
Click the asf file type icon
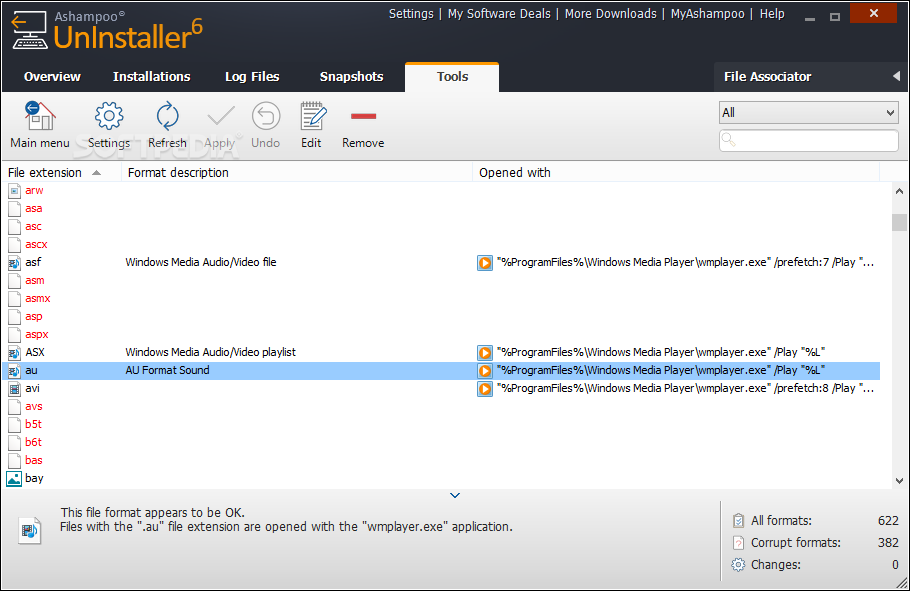[15, 263]
